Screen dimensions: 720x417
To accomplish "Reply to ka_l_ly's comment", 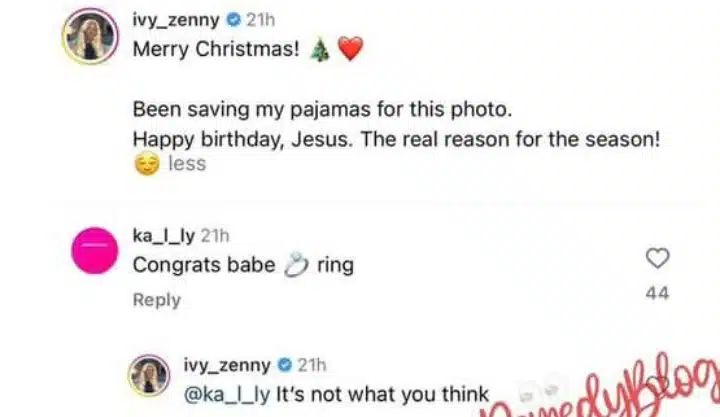I will click(157, 300).
